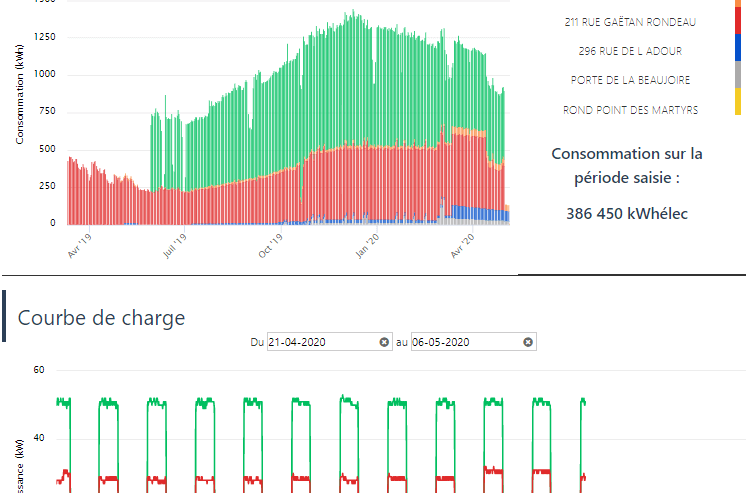Screen dimensions: 746x493
Task: Click the Juil '19 axis label
Action: point(175,246)
